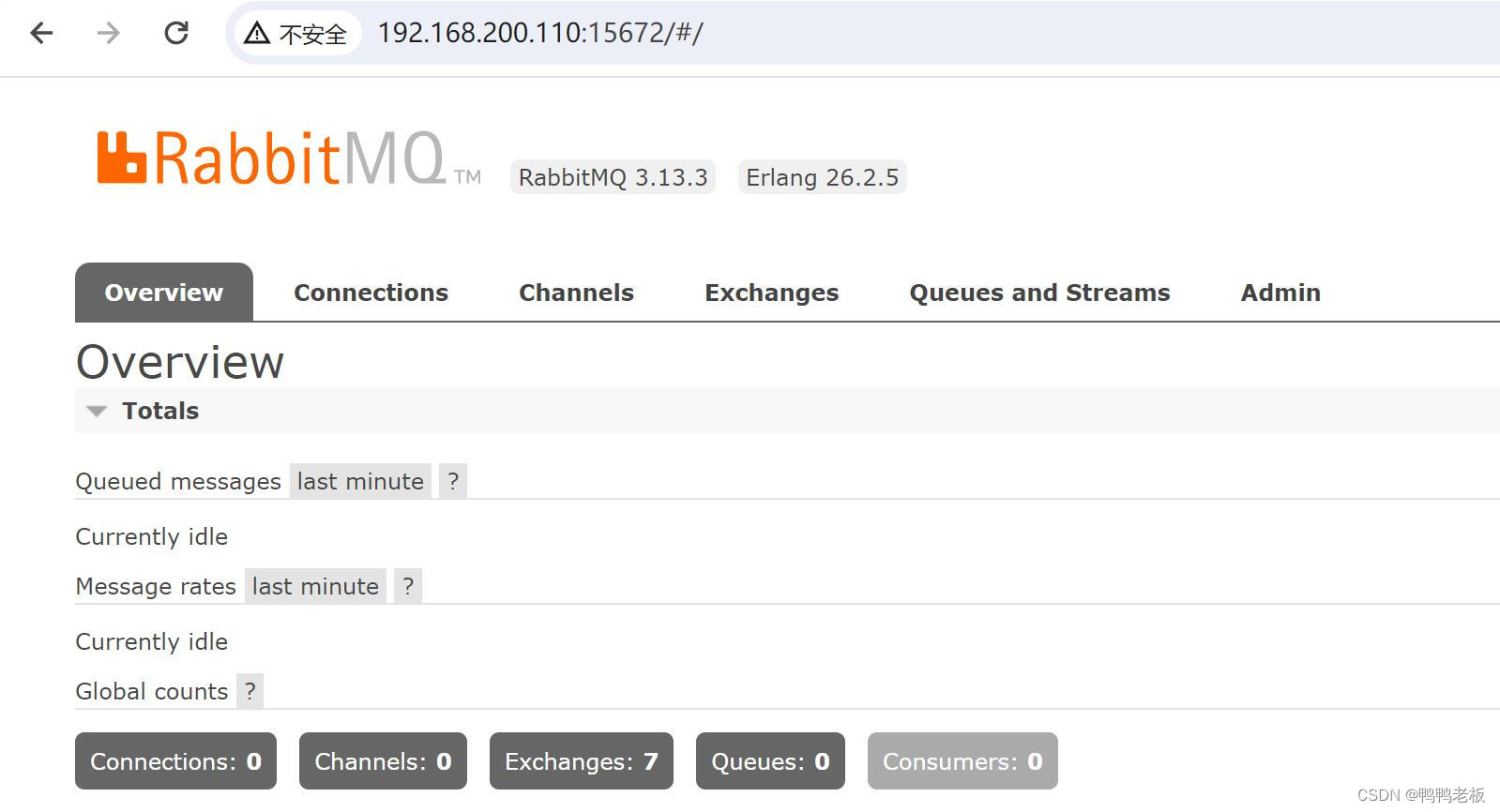Click 'Currently idle' under Message rates
The width and height of the screenshot is (1500, 812).
tap(152, 641)
